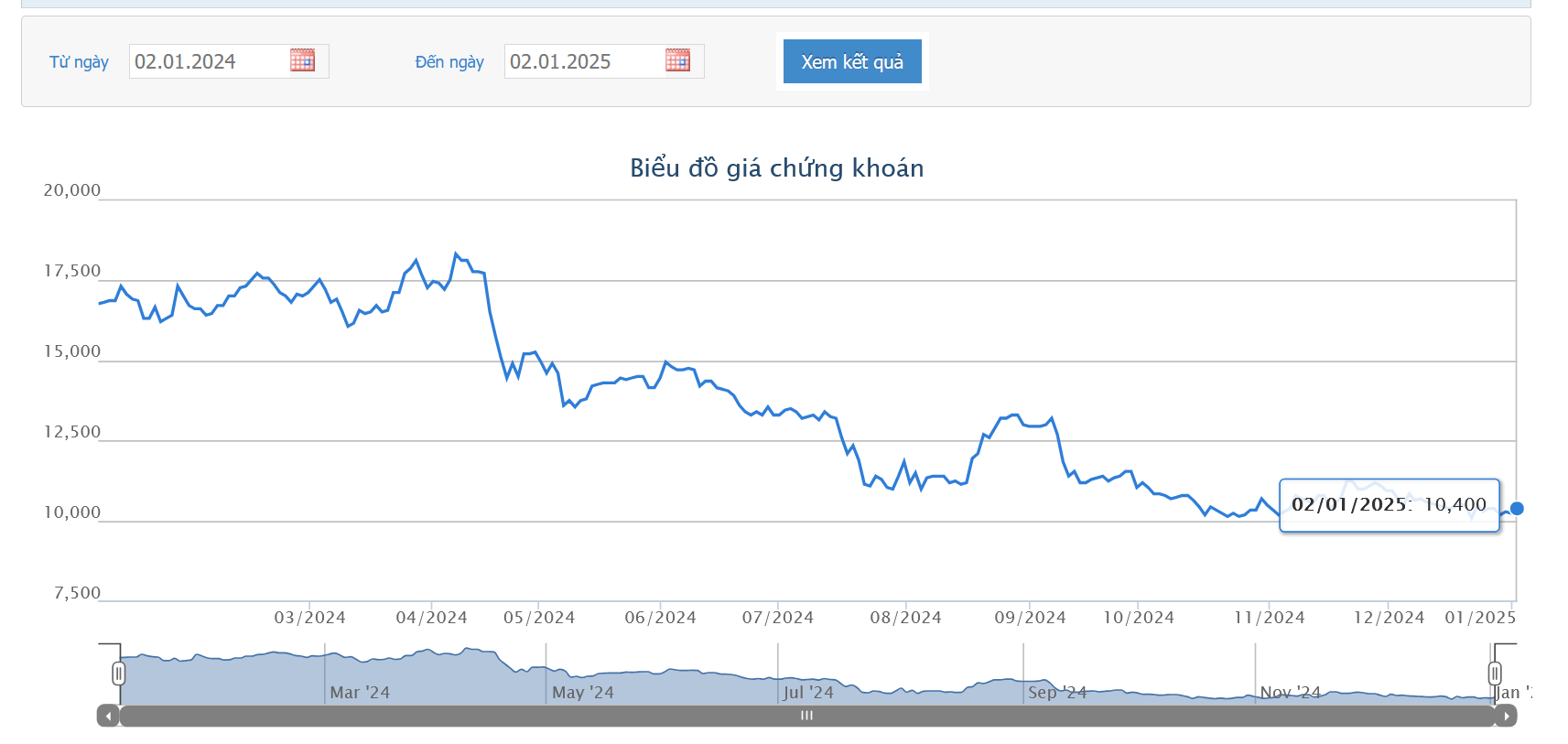
Task: Click the 09/2024 x-axis label
Action: pos(1031,618)
